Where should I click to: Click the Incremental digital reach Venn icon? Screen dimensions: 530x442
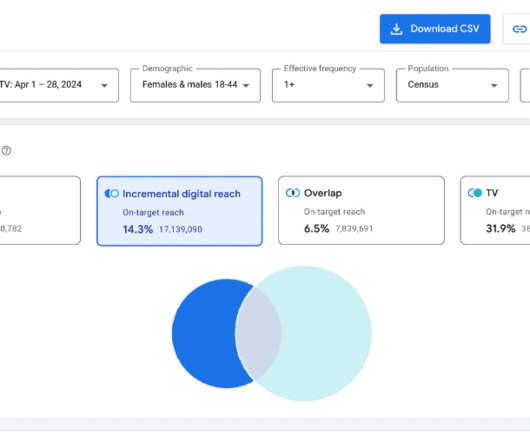[112, 194]
